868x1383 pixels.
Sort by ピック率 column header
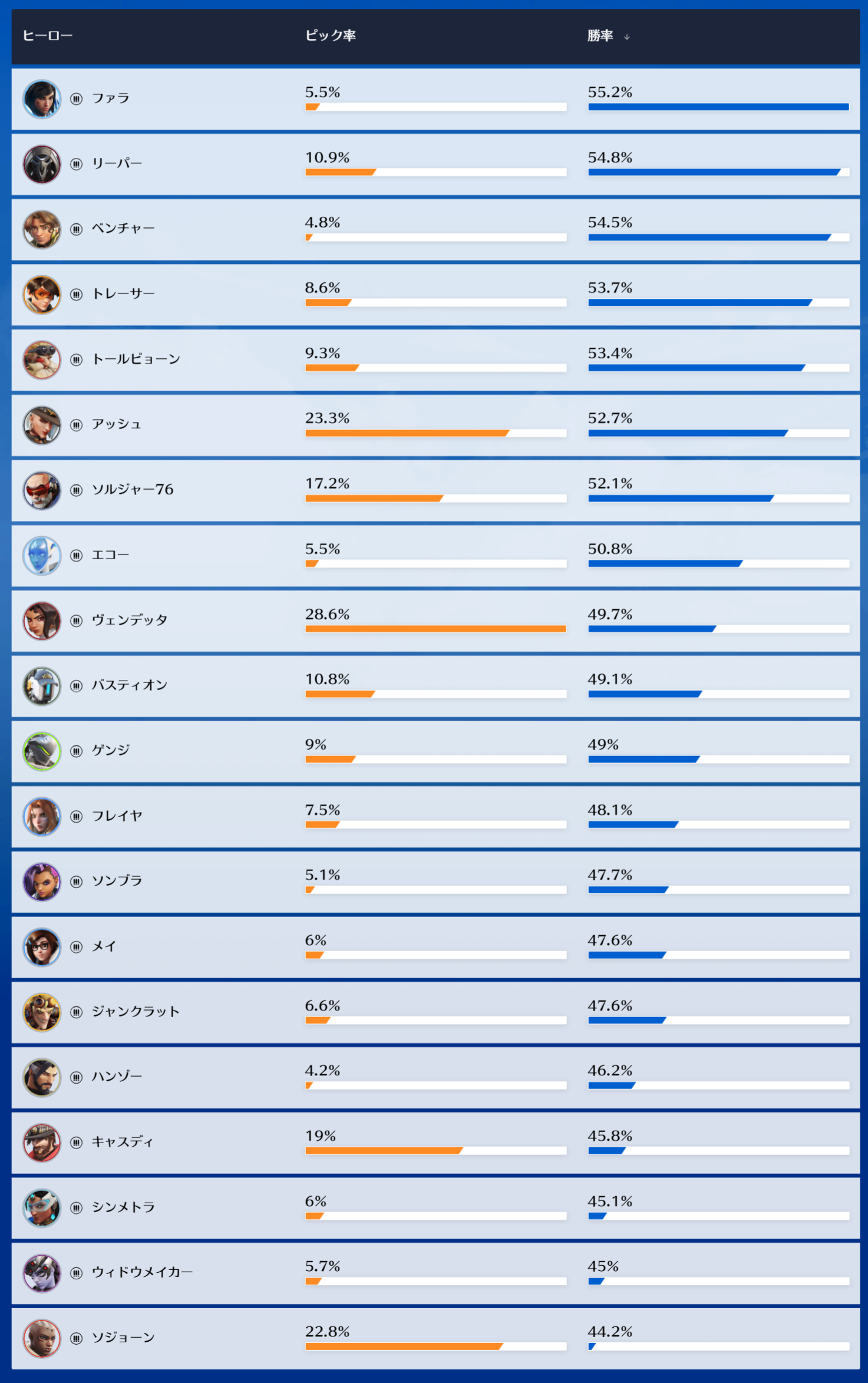pos(330,36)
